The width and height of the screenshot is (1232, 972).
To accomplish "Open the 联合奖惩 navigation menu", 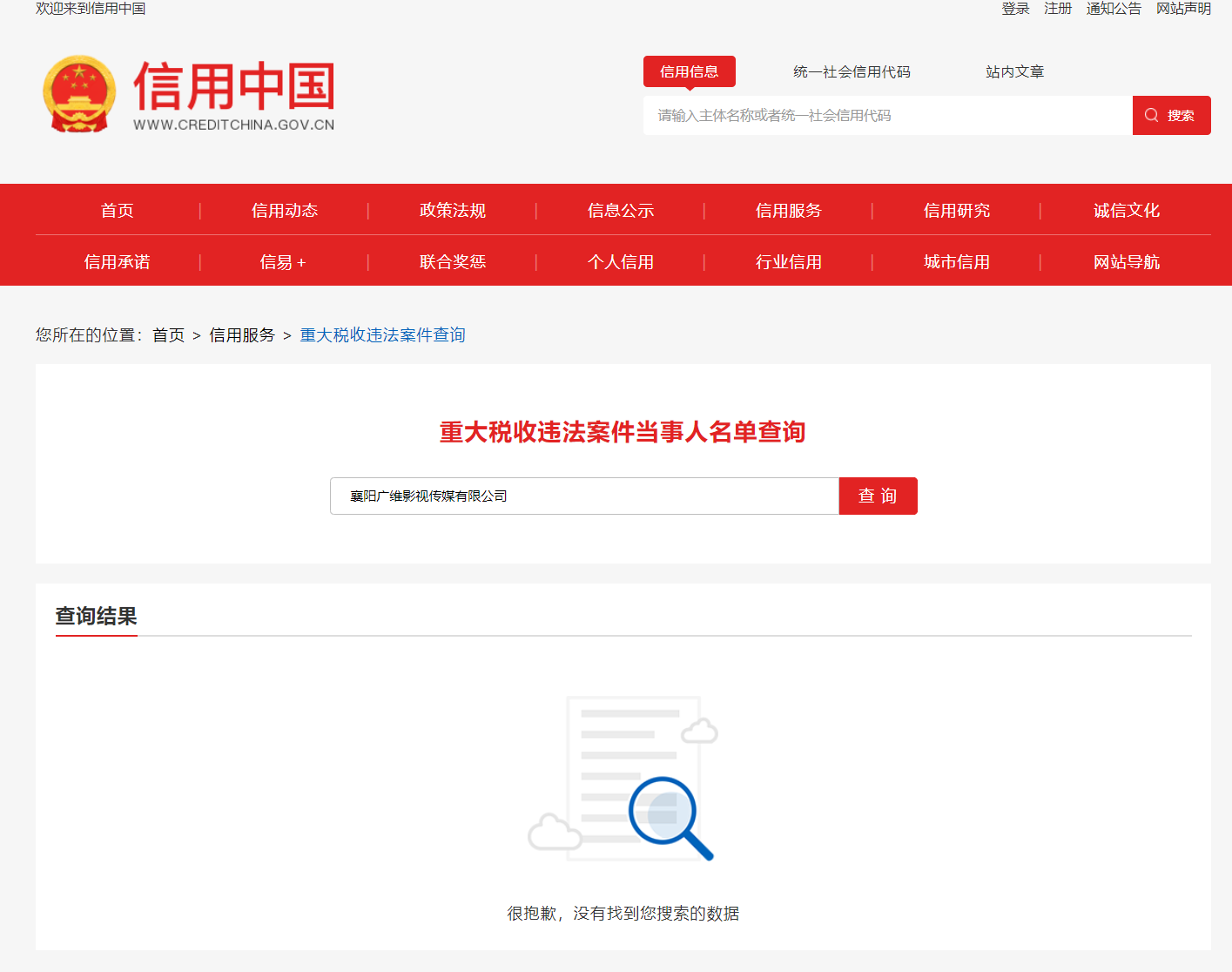I will (x=453, y=262).
